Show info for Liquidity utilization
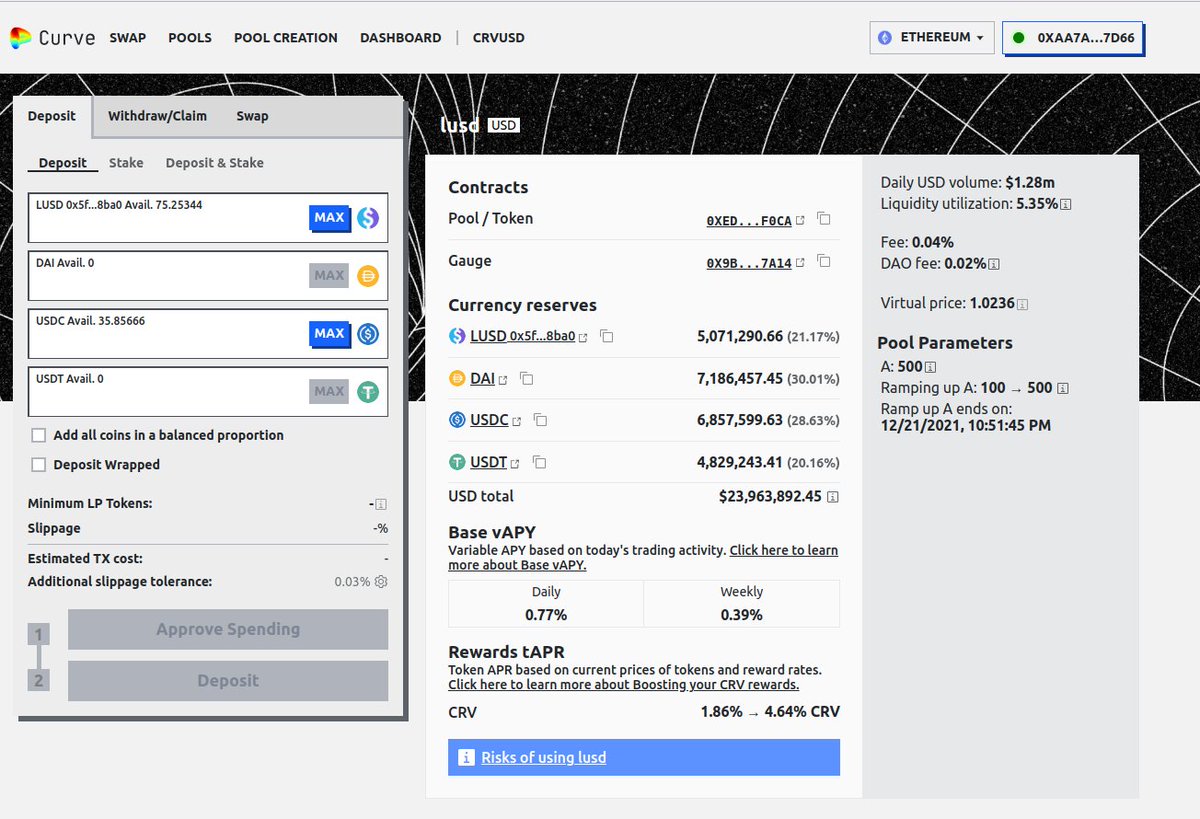This screenshot has height=819, width=1200. pos(1066,204)
